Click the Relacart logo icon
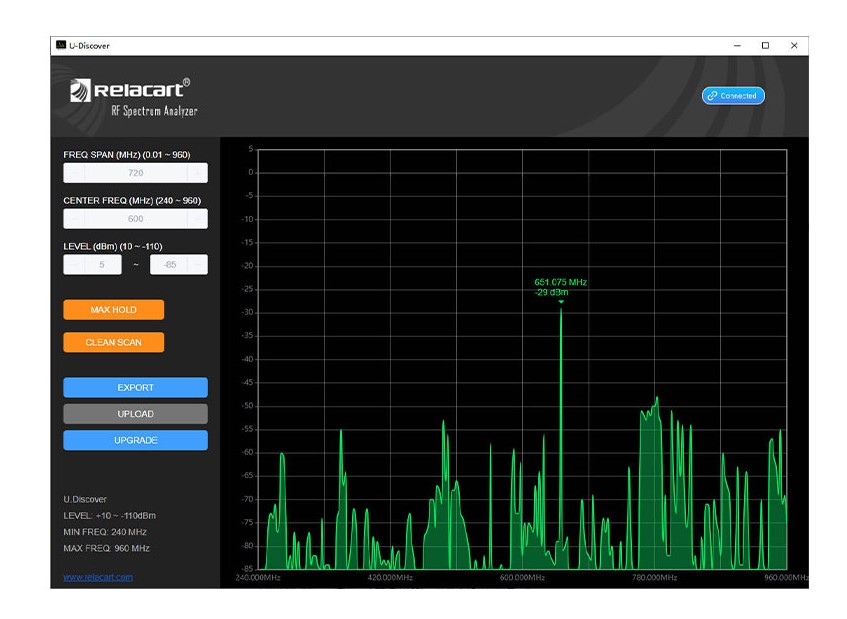 tap(80, 91)
